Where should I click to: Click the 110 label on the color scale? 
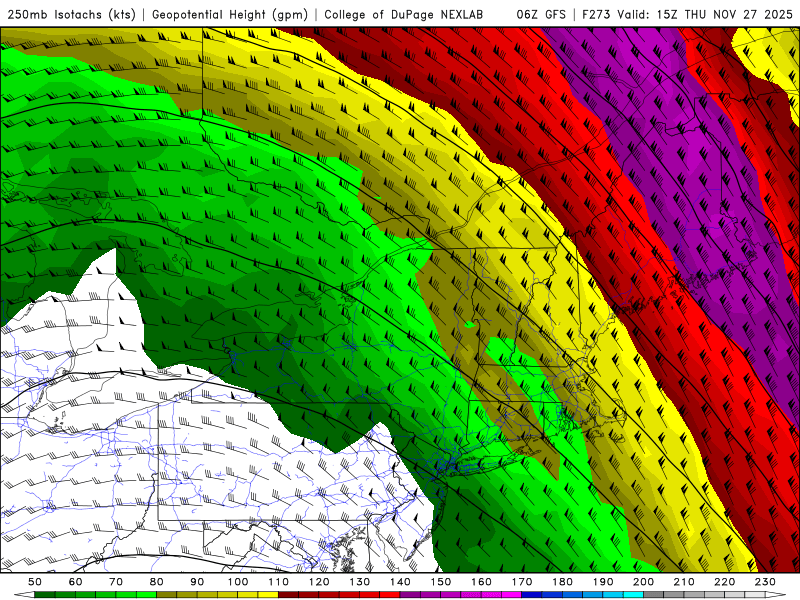click(x=279, y=582)
